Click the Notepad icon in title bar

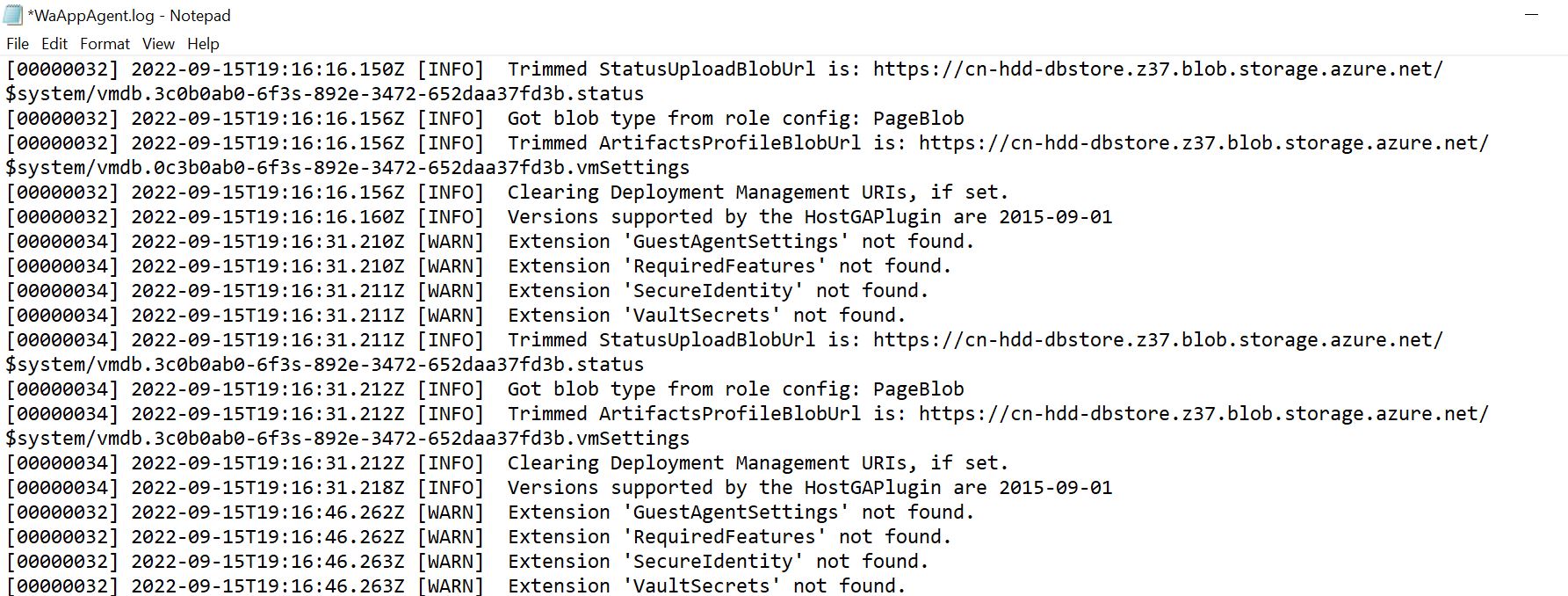click(13, 15)
